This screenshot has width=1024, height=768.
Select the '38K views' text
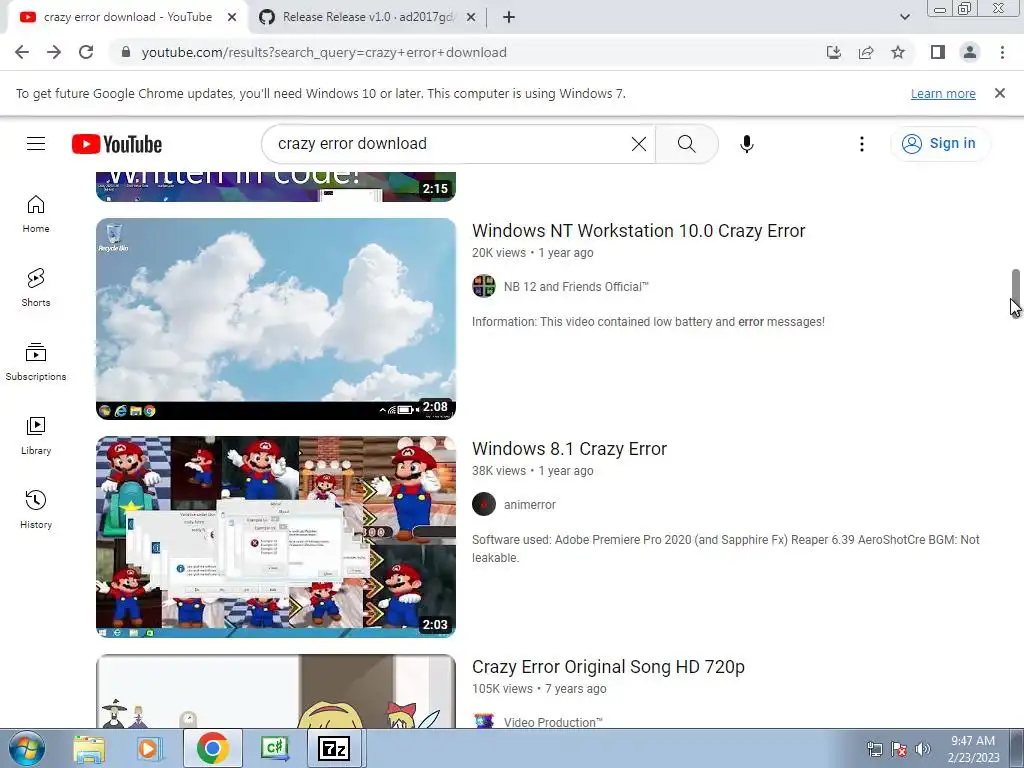[x=499, y=471]
